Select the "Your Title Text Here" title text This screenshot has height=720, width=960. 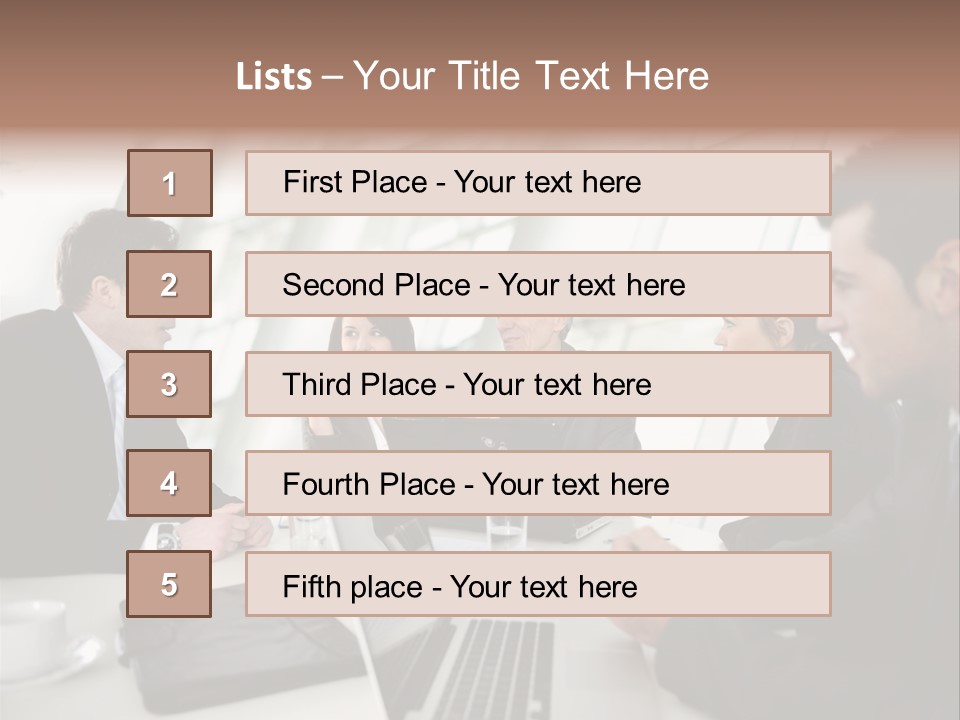[531, 76]
